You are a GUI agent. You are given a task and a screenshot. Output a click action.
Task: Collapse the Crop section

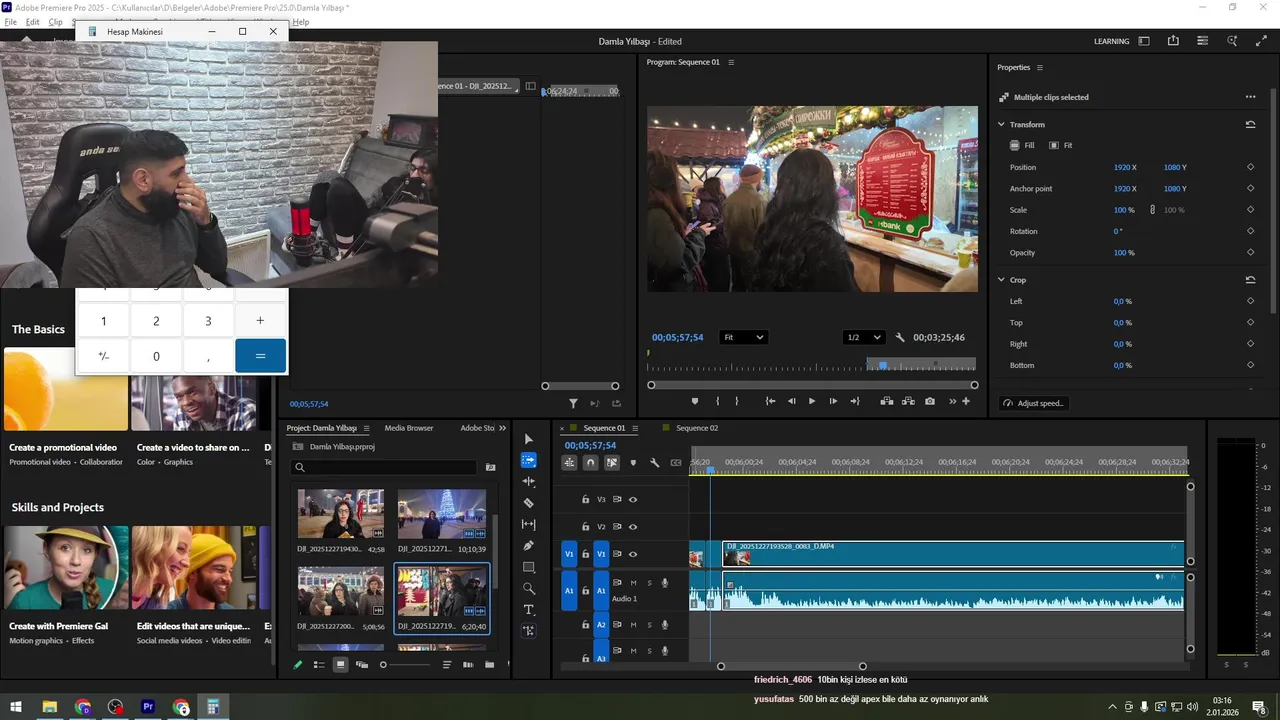pyautogui.click(x=1001, y=280)
